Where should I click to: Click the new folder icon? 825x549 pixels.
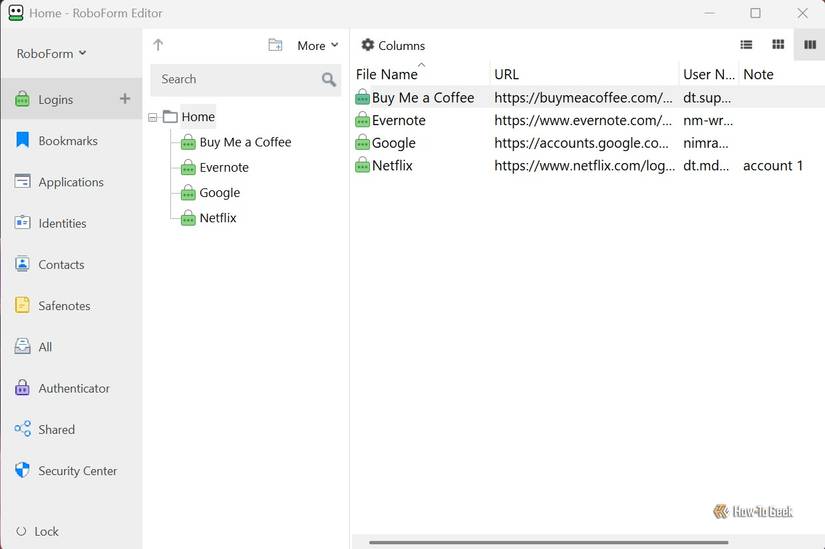(x=275, y=45)
